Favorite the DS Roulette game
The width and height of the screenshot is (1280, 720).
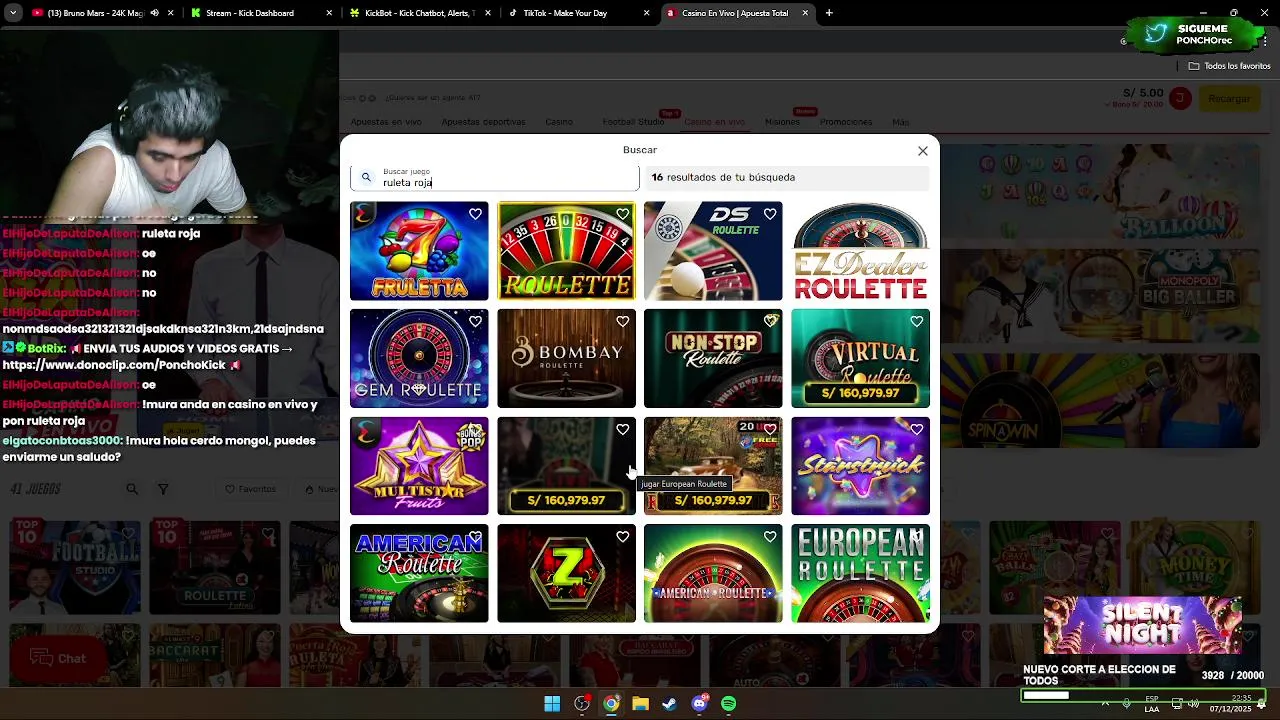click(x=769, y=214)
